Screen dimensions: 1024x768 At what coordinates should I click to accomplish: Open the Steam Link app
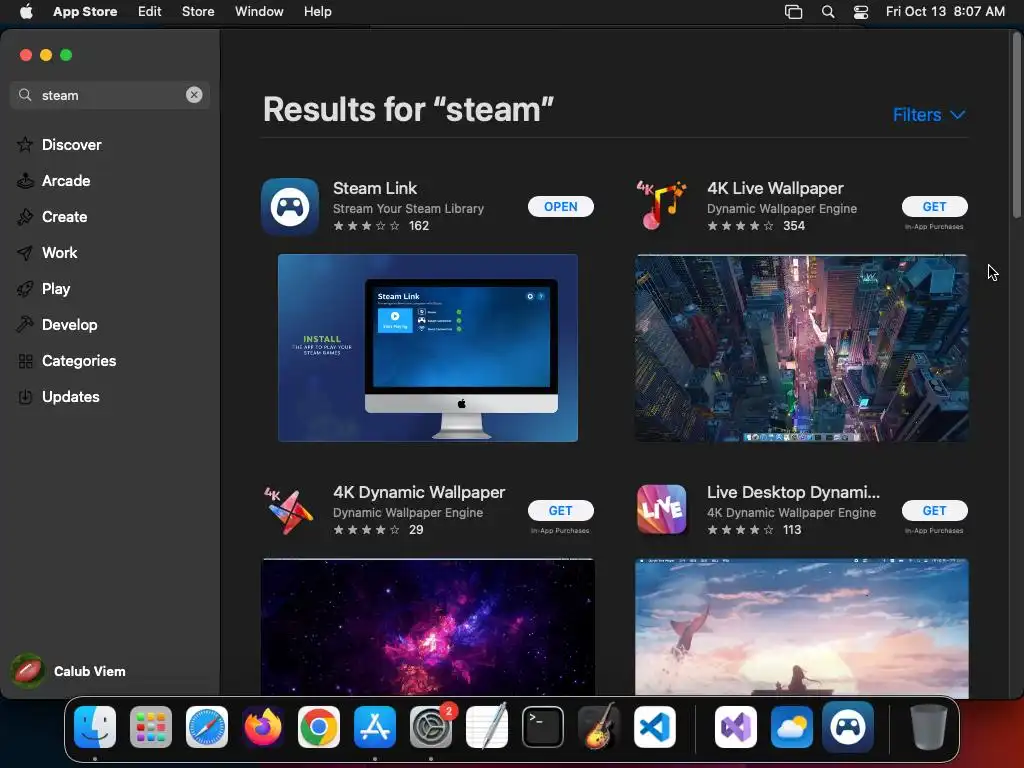pyautogui.click(x=560, y=206)
